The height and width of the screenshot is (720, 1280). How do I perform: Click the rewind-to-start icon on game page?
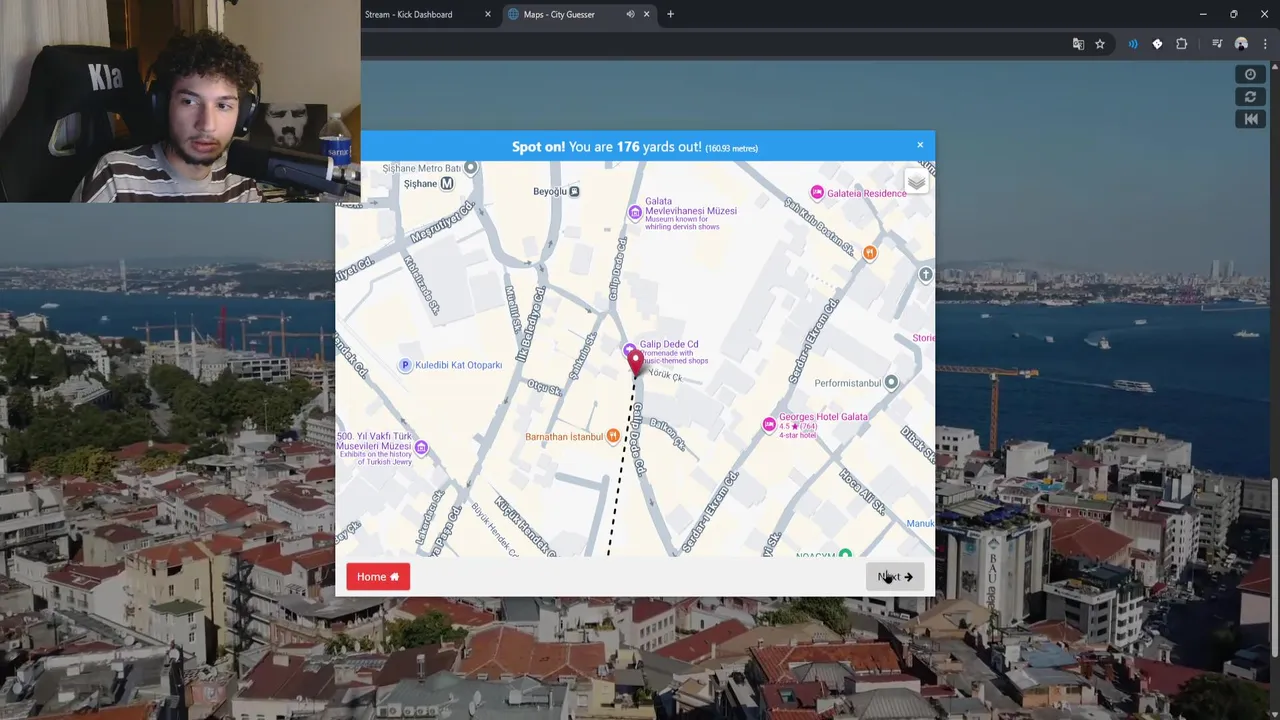(1250, 119)
